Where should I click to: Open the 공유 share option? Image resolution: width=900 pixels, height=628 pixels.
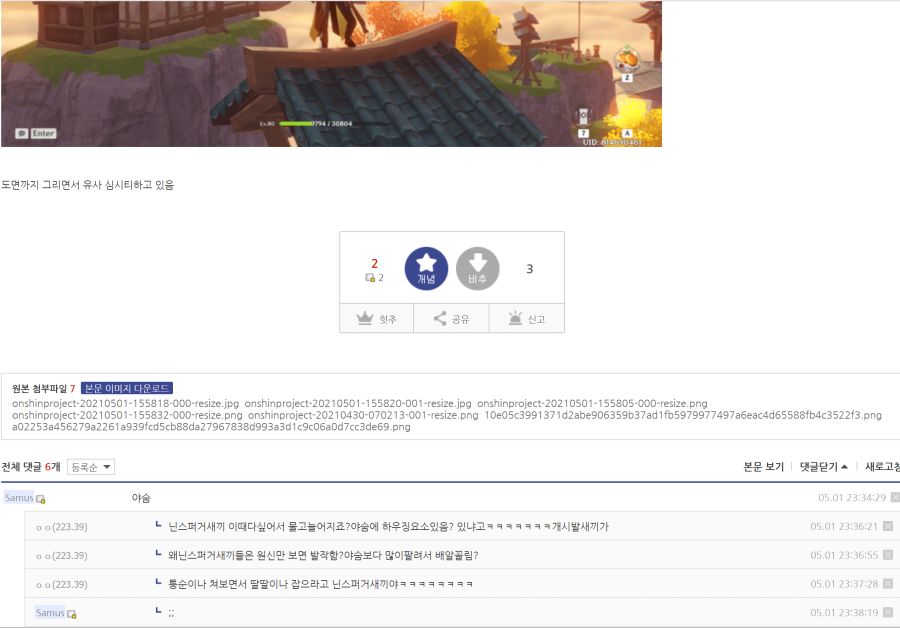[x=451, y=319]
